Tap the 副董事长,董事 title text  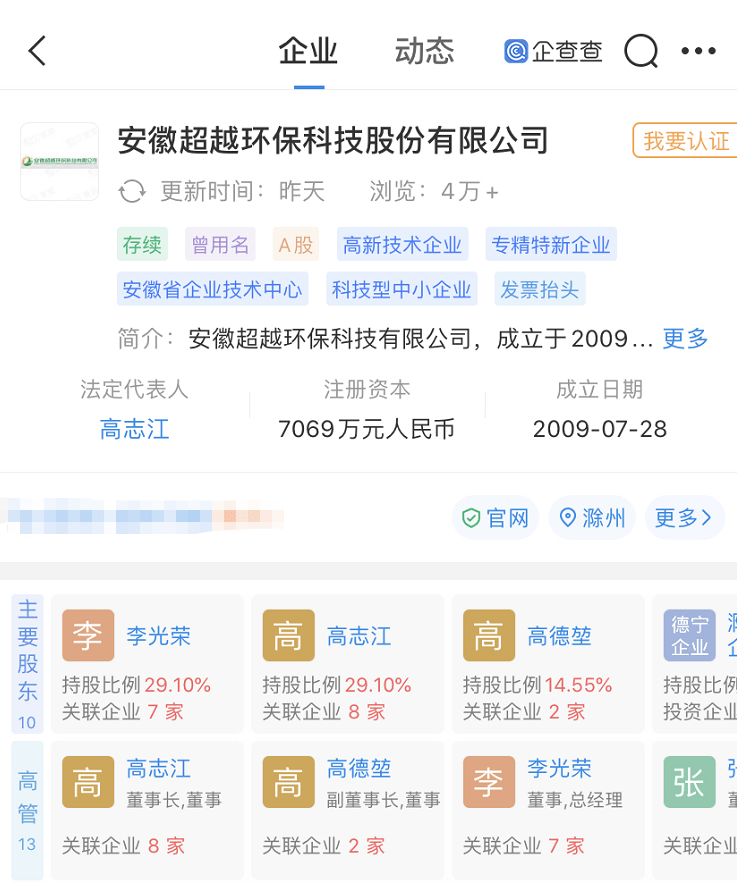click(383, 800)
